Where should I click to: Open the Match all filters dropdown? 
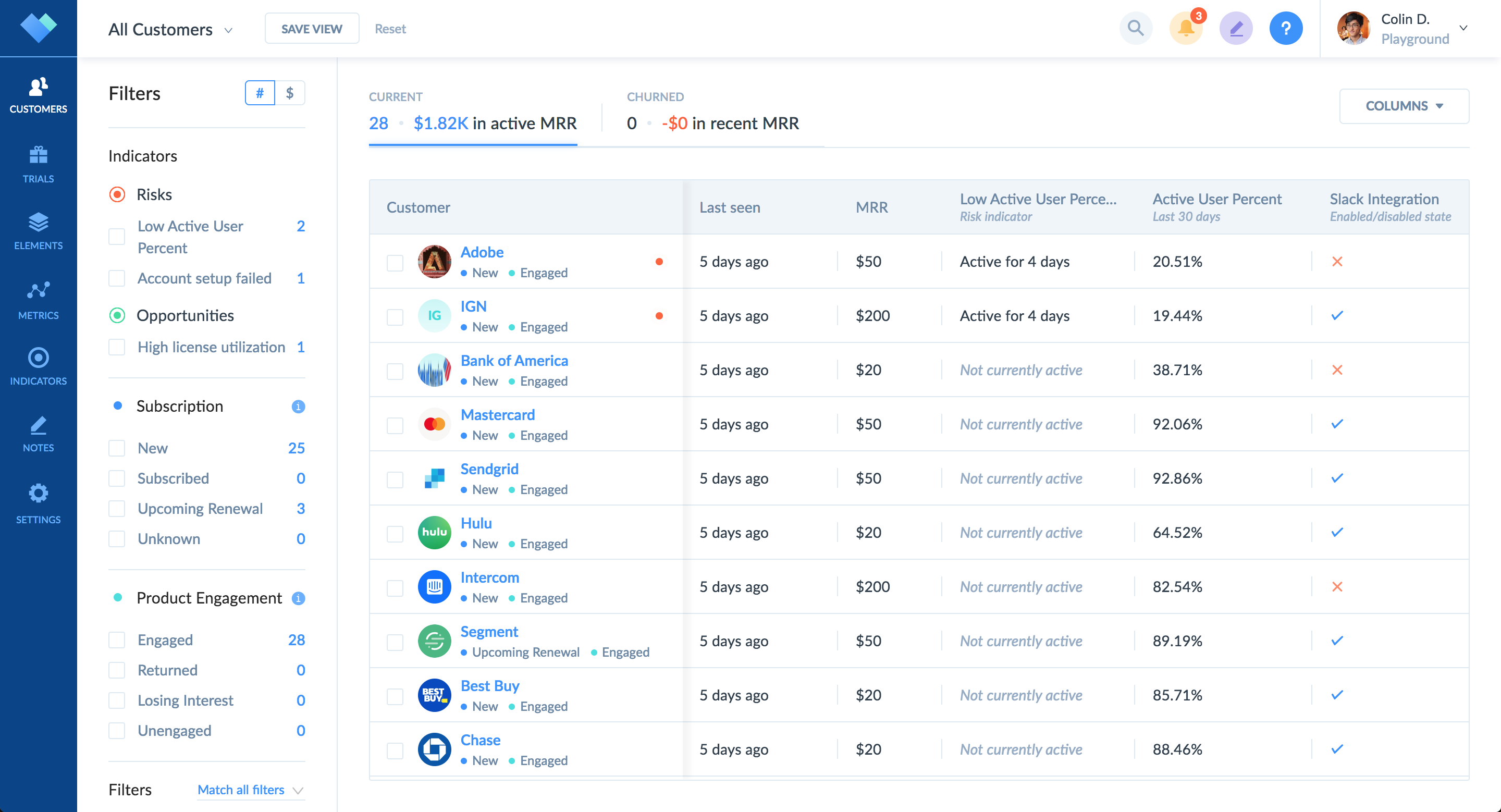pyautogui.click(x=250, y=790)
